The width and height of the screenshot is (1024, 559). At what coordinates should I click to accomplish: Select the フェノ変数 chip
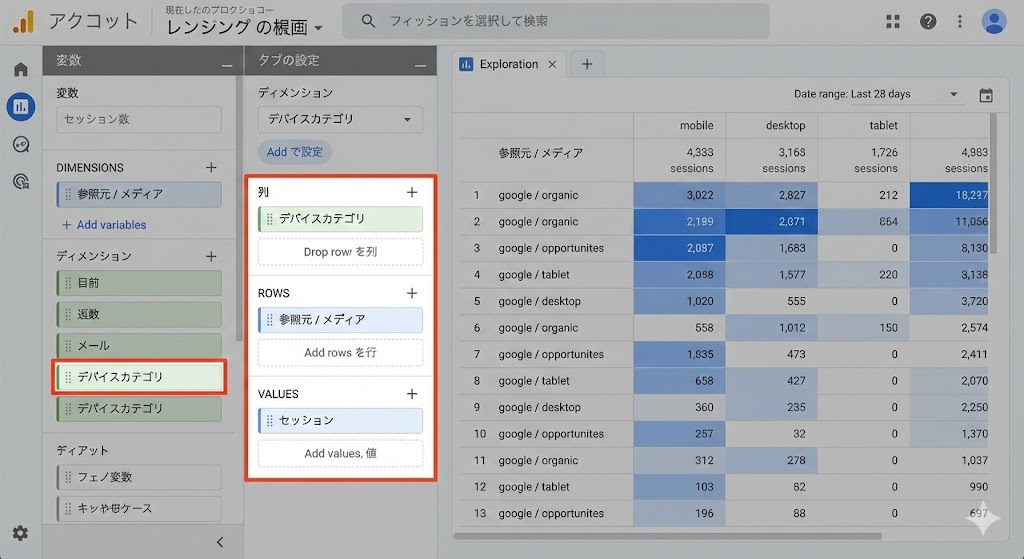(x=139, y=477)
